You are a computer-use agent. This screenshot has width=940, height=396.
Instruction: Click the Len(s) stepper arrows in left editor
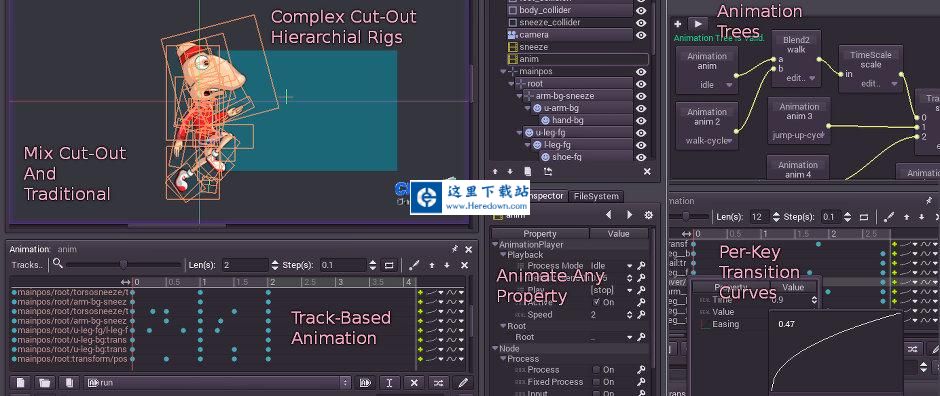pos(275,265)
